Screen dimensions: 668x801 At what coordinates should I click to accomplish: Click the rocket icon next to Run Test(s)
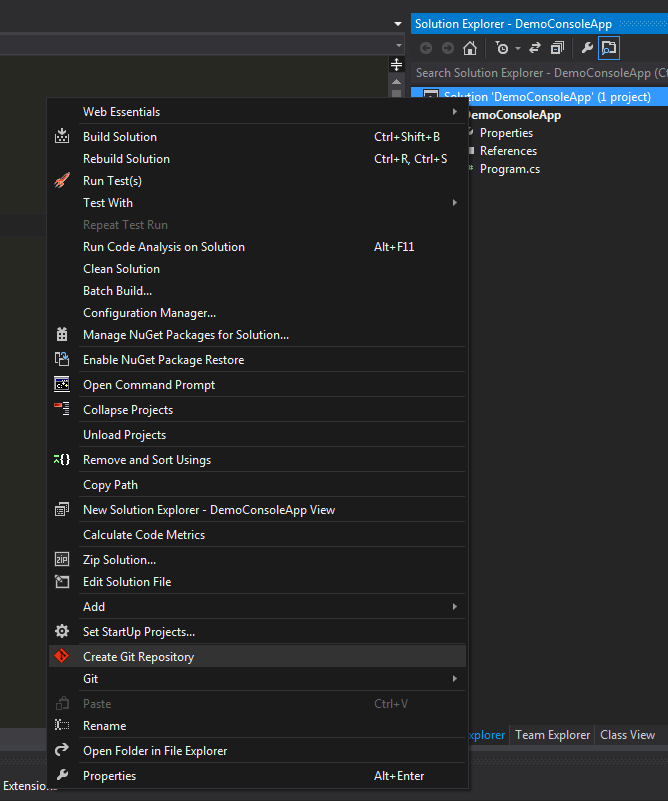tap(62, 181)
